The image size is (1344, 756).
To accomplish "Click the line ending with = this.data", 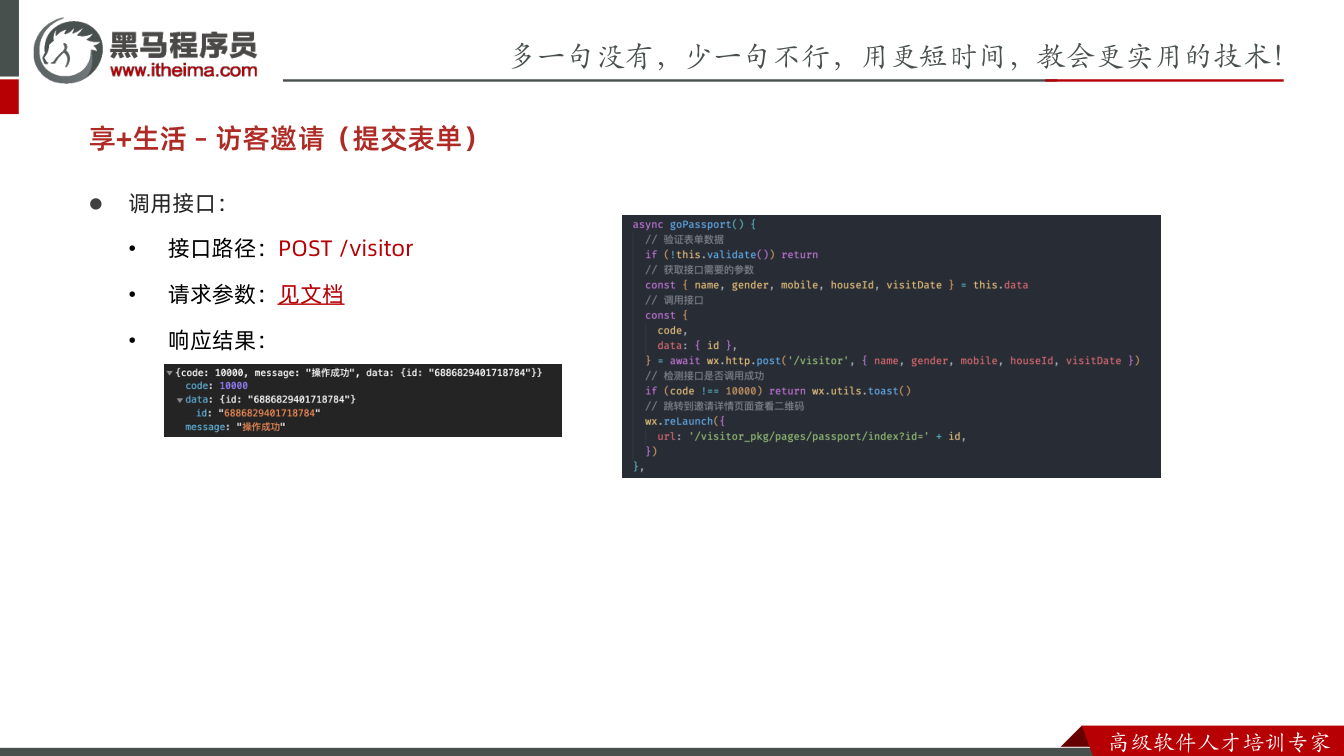I will (836, 285).
